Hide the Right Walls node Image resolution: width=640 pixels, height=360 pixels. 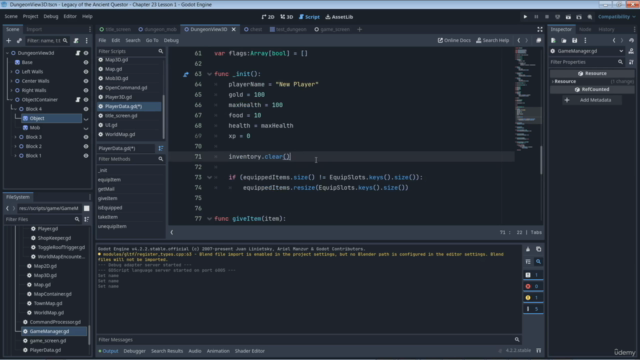(x=86, y=91)
